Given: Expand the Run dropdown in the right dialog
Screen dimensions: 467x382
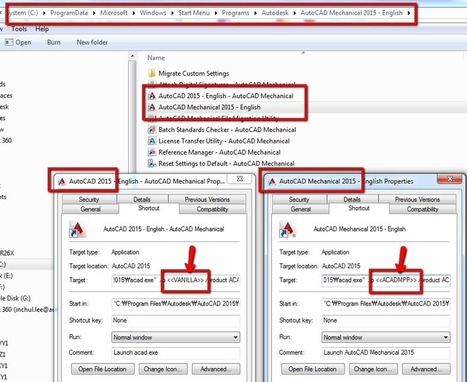Looking at the screenshot, I should tap(446, 337).
